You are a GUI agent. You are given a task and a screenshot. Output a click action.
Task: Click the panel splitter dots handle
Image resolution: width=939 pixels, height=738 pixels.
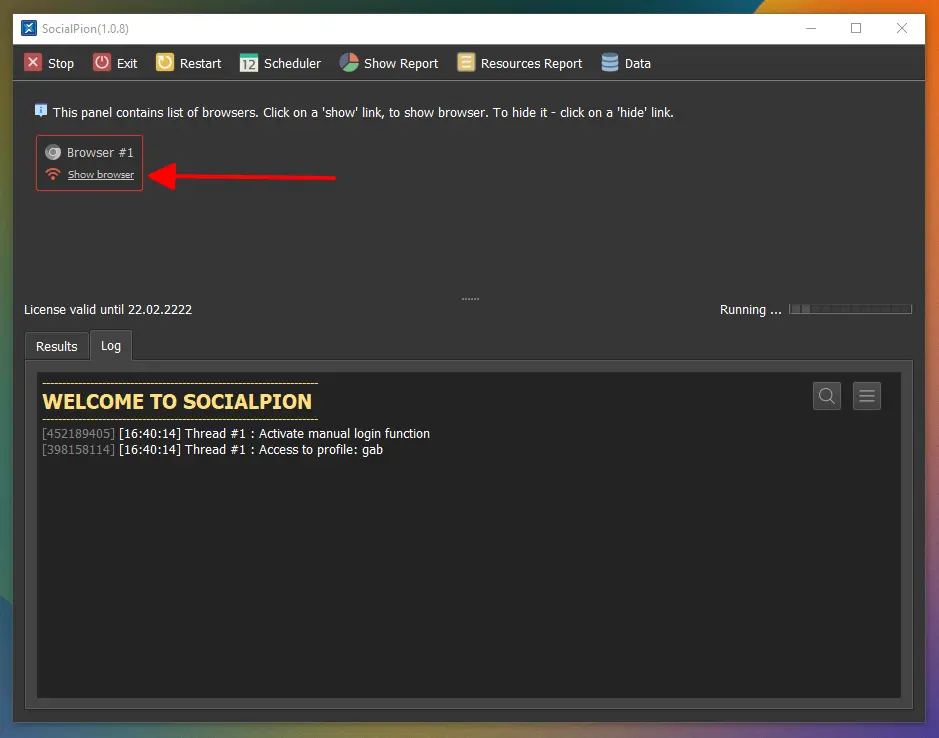pos(470,298)
